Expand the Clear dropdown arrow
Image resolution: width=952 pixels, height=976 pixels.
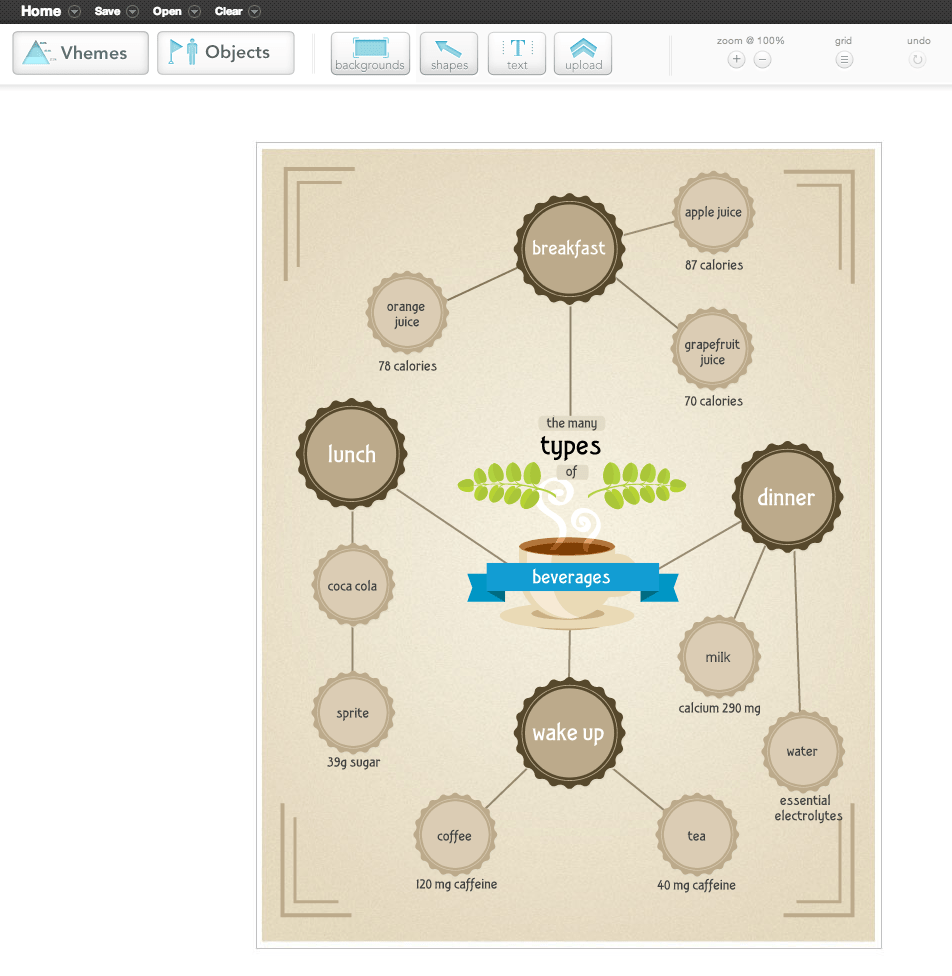pyautogui.click(x=255, y=11)
